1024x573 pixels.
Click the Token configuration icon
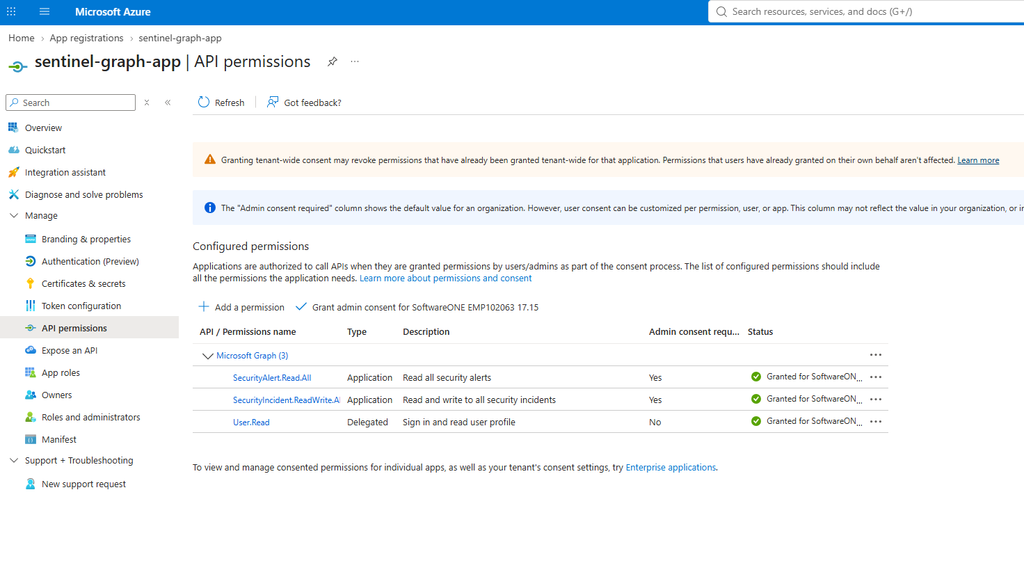click(30, 305)
